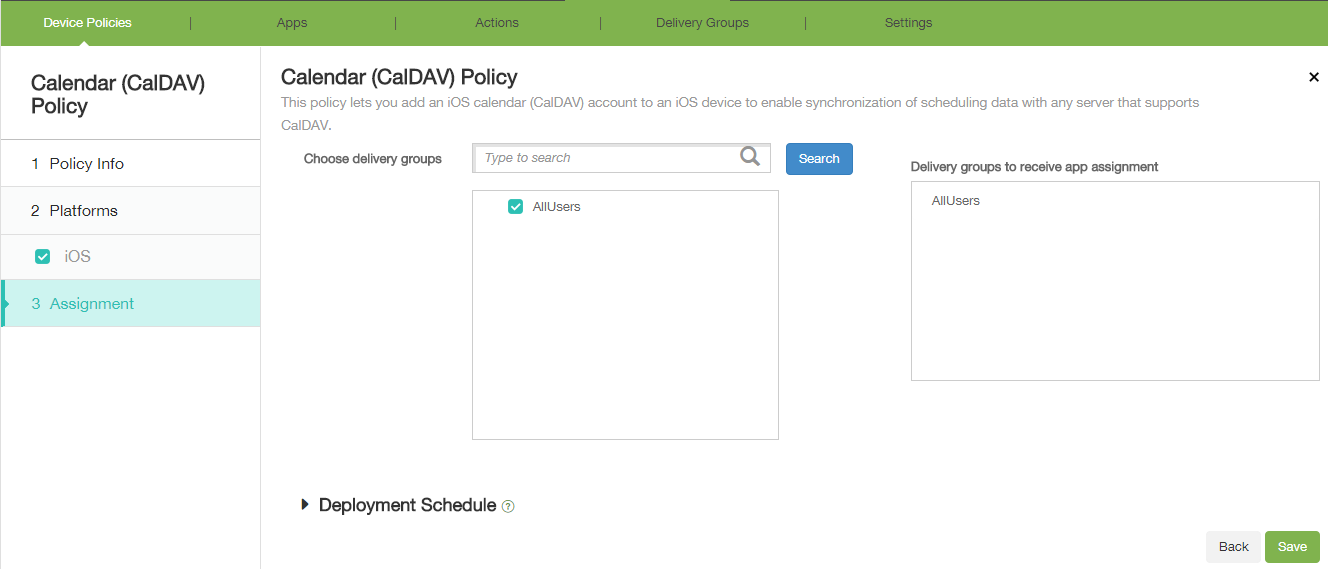Viewport: 1328px width, 569px height.
Task: Expand the Deployment Schedule section
Action: pyautogui.click(x=306, y=505)
